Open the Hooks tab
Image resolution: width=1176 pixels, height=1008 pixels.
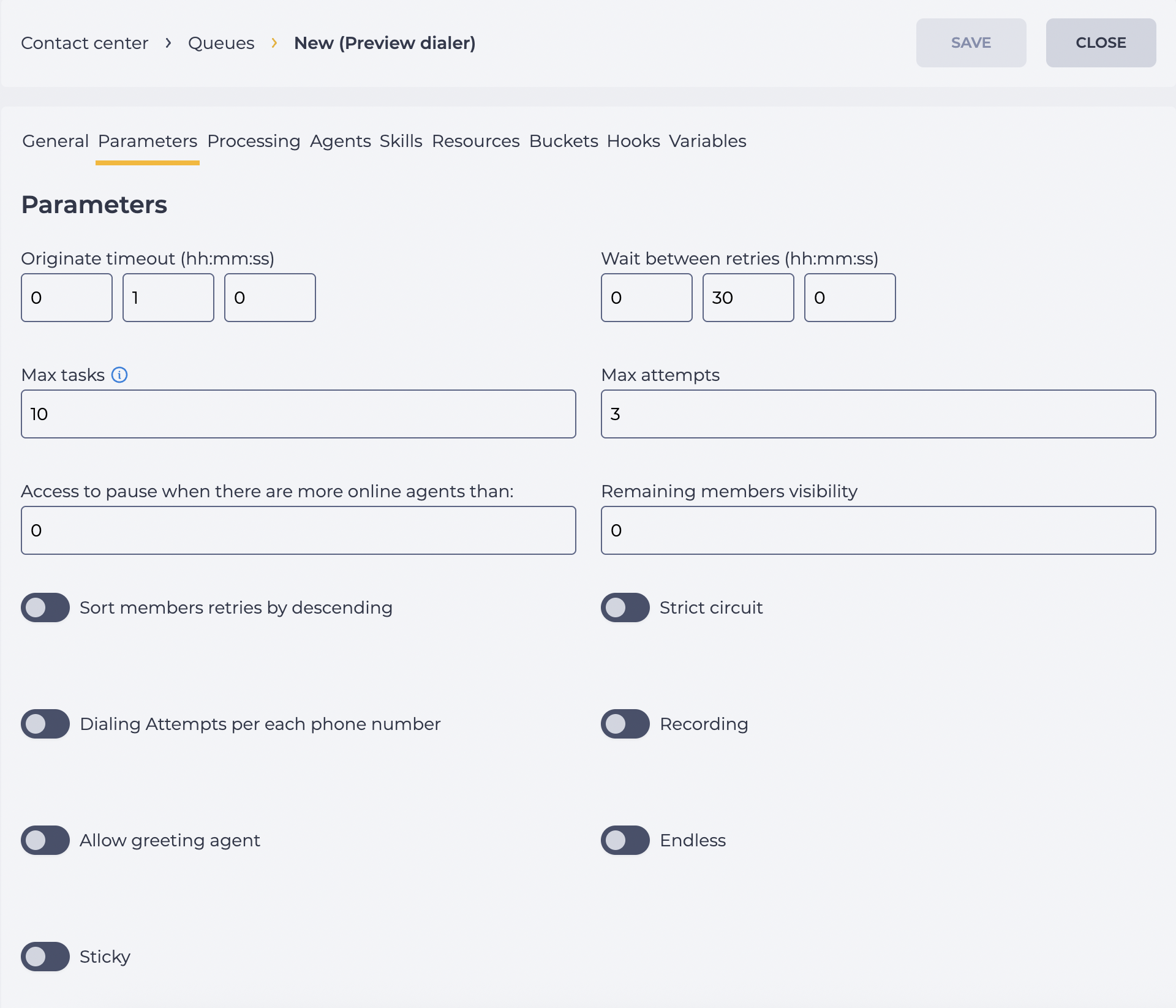point(633,141)
